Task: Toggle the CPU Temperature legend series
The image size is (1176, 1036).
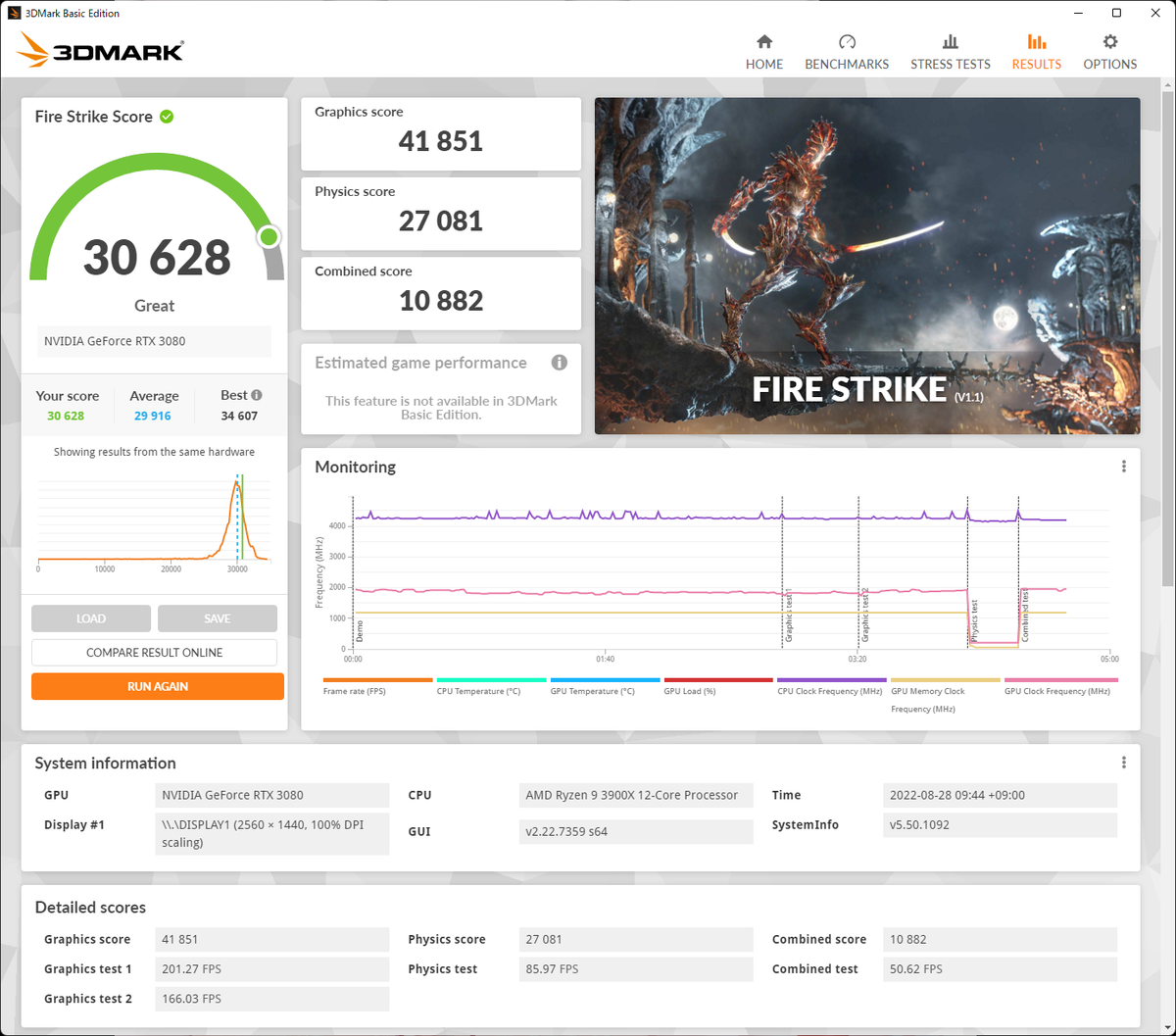Action: [x=491, y=686]
